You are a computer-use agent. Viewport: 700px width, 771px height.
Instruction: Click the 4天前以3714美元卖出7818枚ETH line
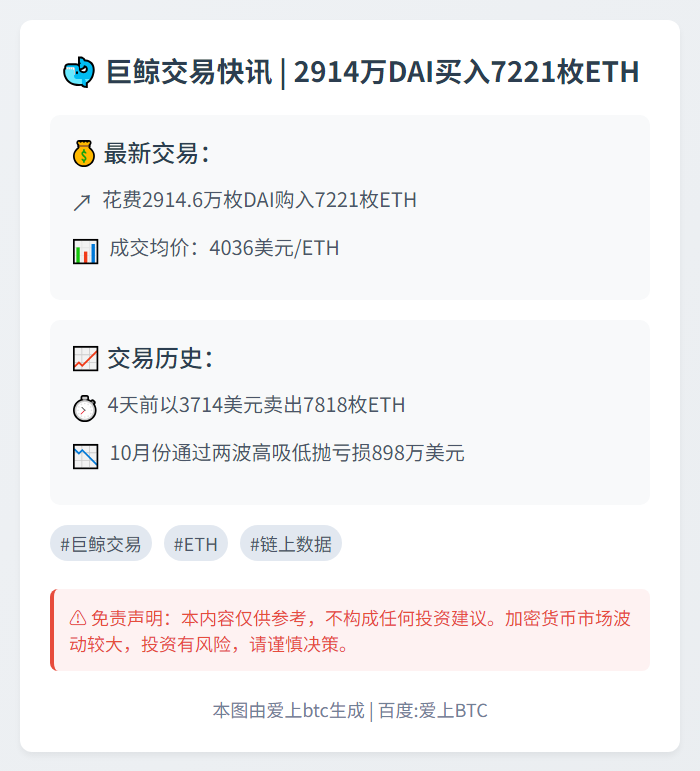coord(256,405)
